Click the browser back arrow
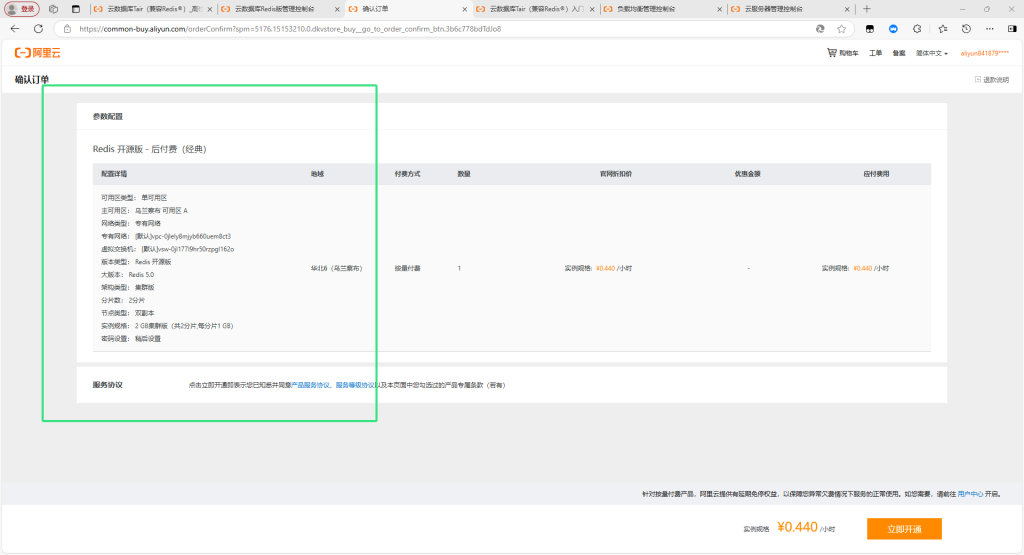 point(15,29)
